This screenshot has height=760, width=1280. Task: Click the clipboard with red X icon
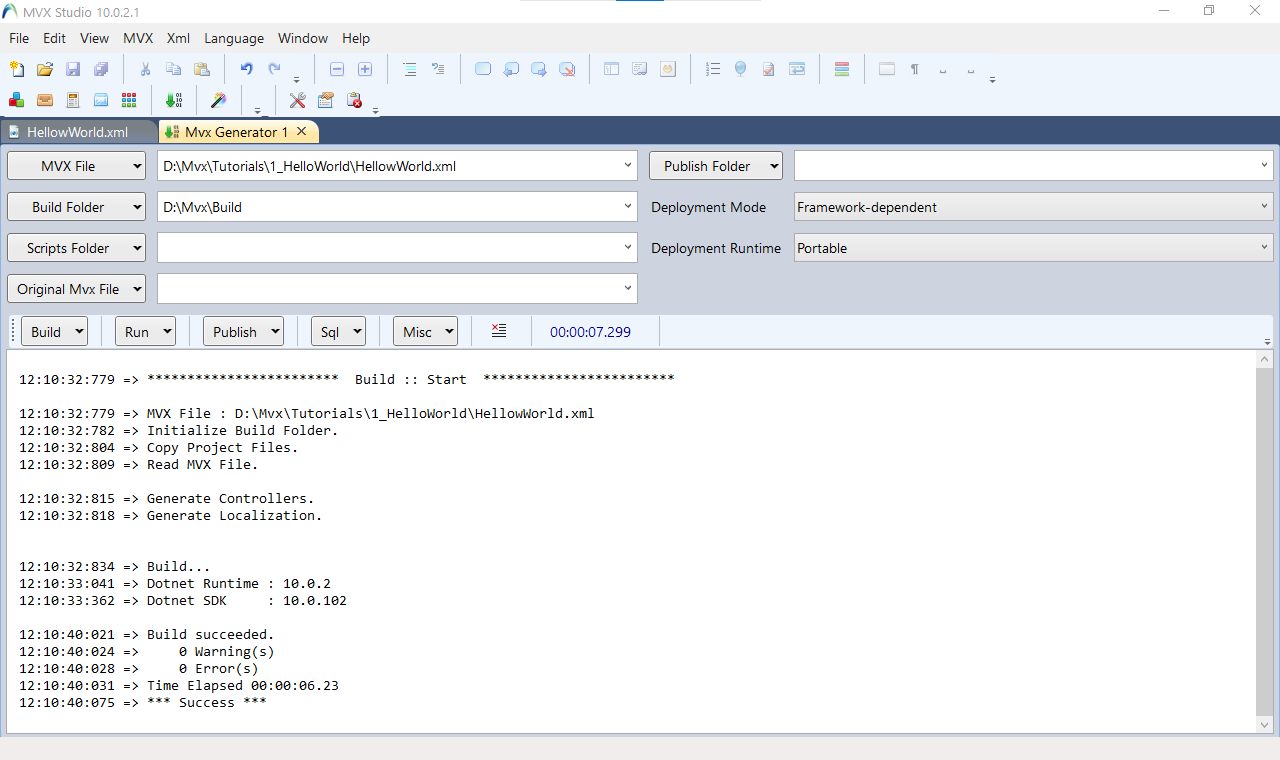pyautogui.click(x=354, y=100)
